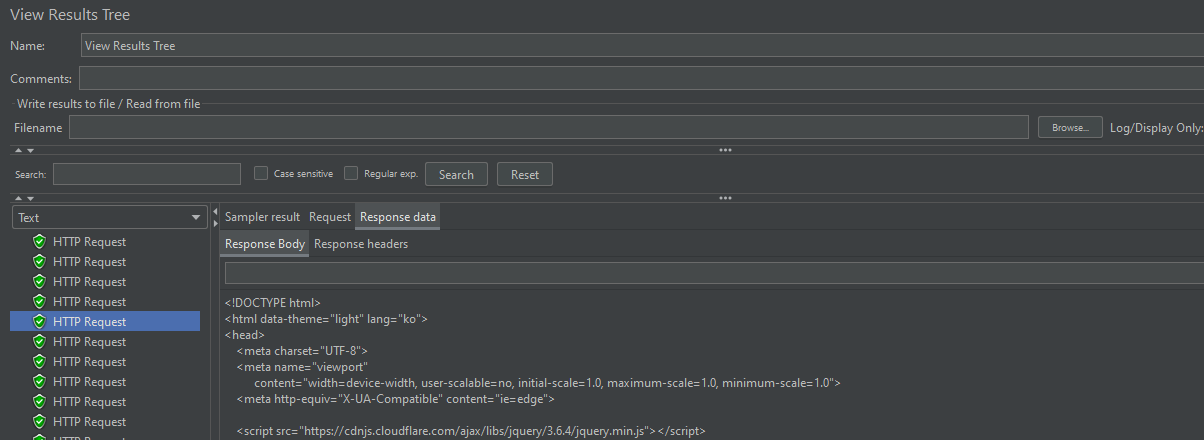The image size is (1204, 440).
Task: Enable the Regular exp. checkbox
Action: (x=351, y=173)
